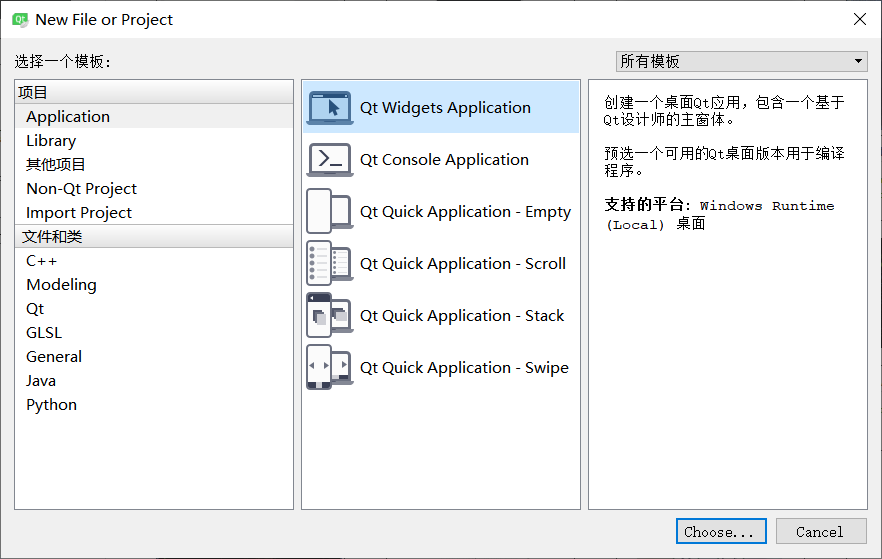This screenshot has height=559, width=882.
Task: Select the Java file category
Action: pos(41,381)
